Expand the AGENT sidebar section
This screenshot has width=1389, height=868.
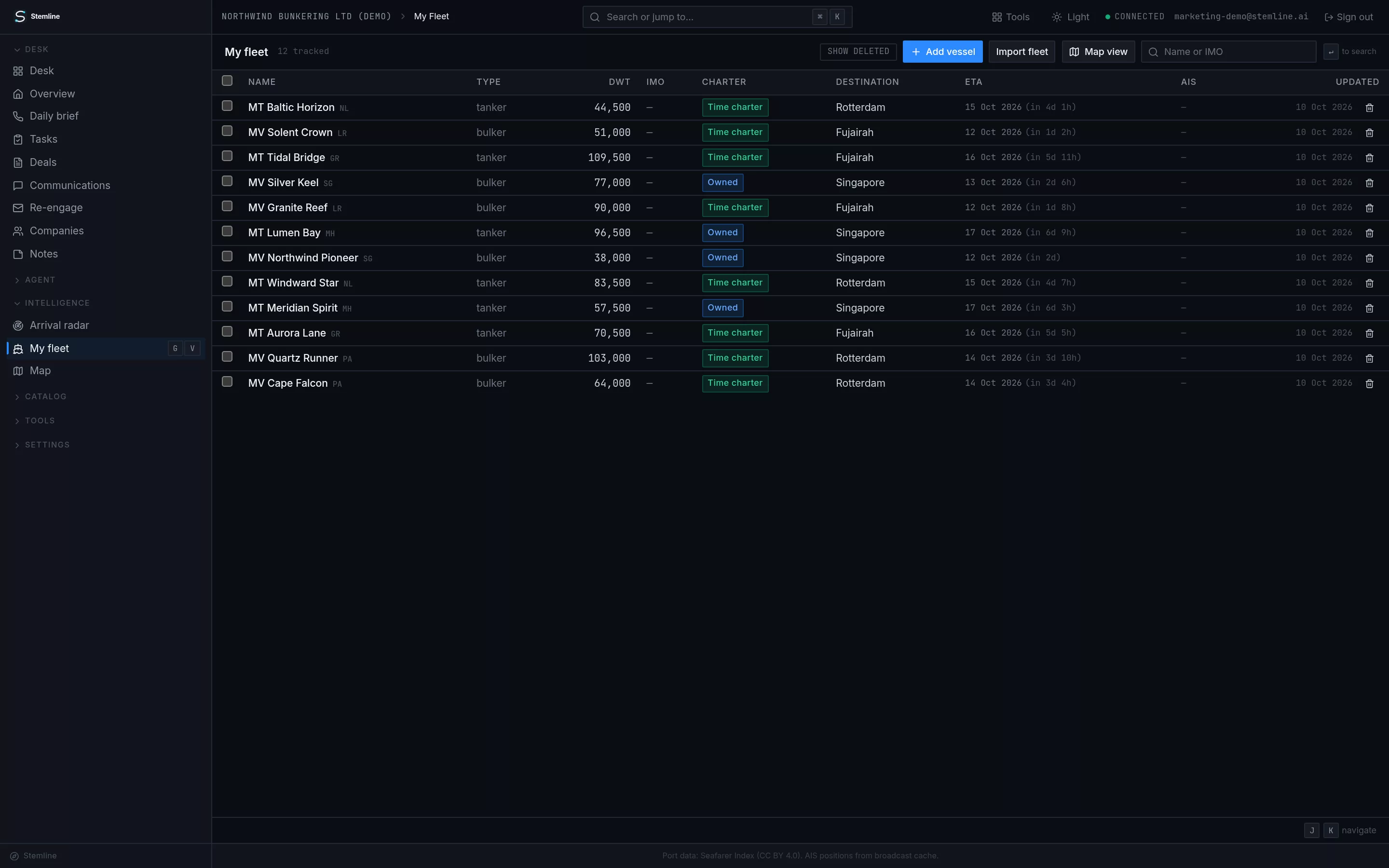tap(34, 280)
